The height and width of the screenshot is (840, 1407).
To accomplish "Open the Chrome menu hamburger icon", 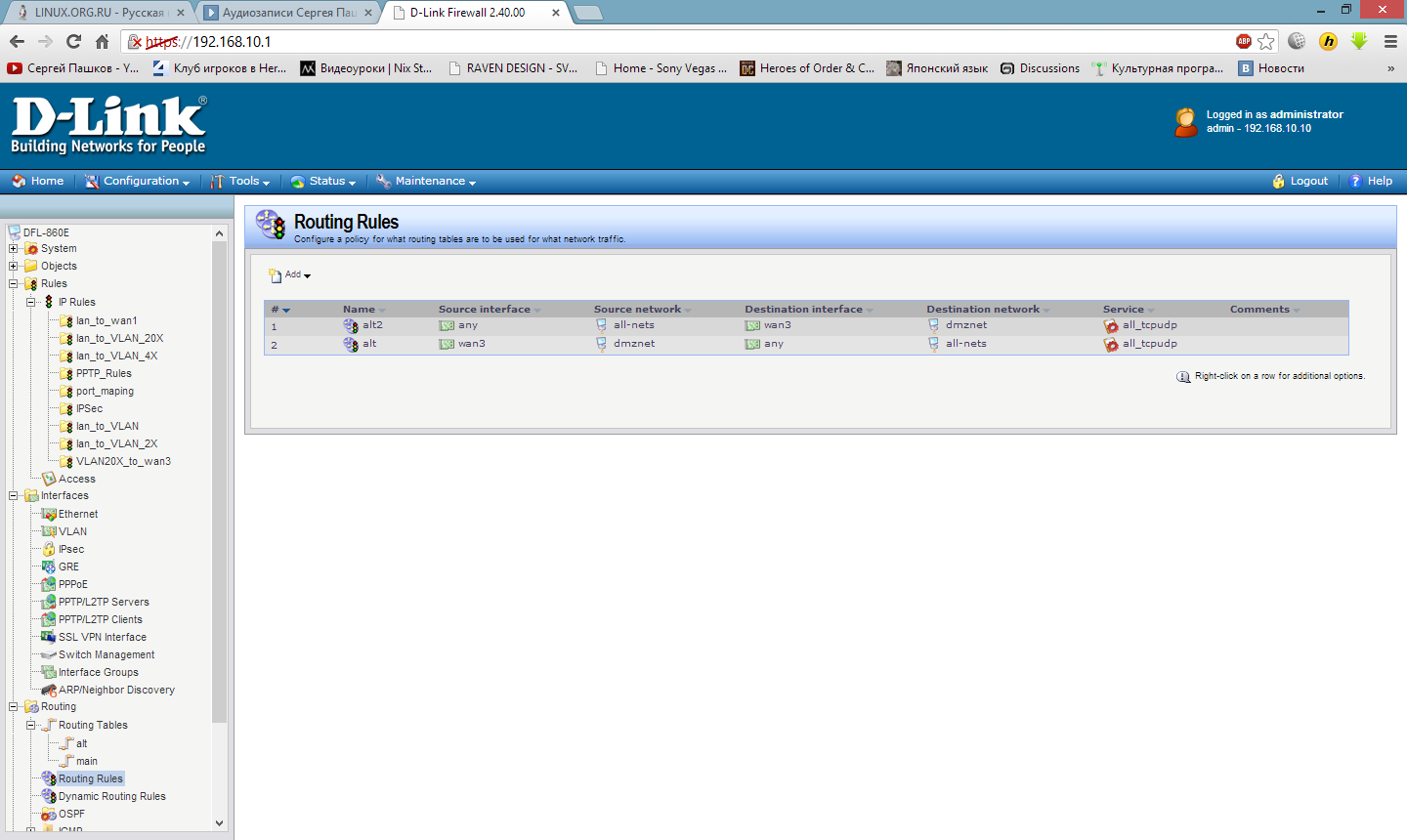I will point(1390,41).
